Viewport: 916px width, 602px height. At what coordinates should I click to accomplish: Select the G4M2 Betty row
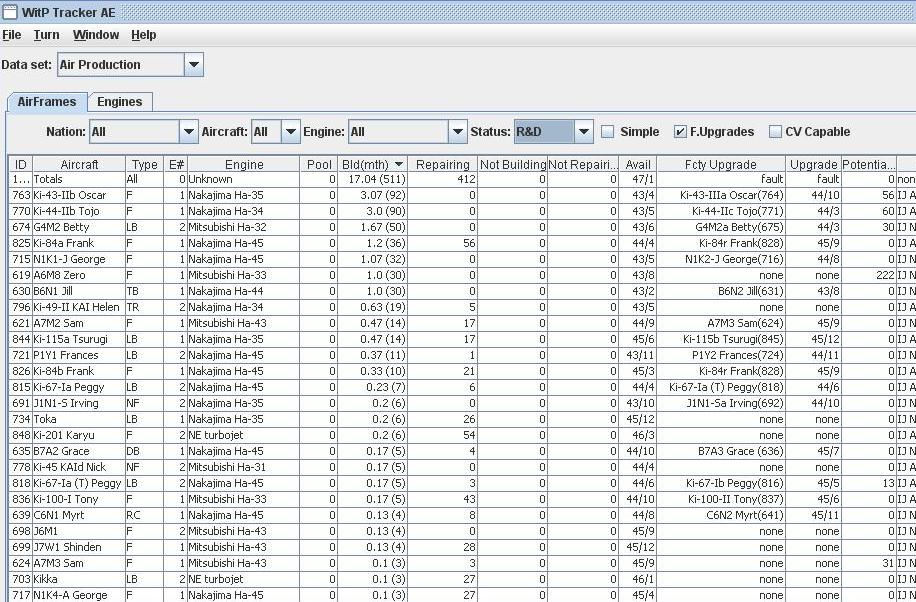coord(462,227)
